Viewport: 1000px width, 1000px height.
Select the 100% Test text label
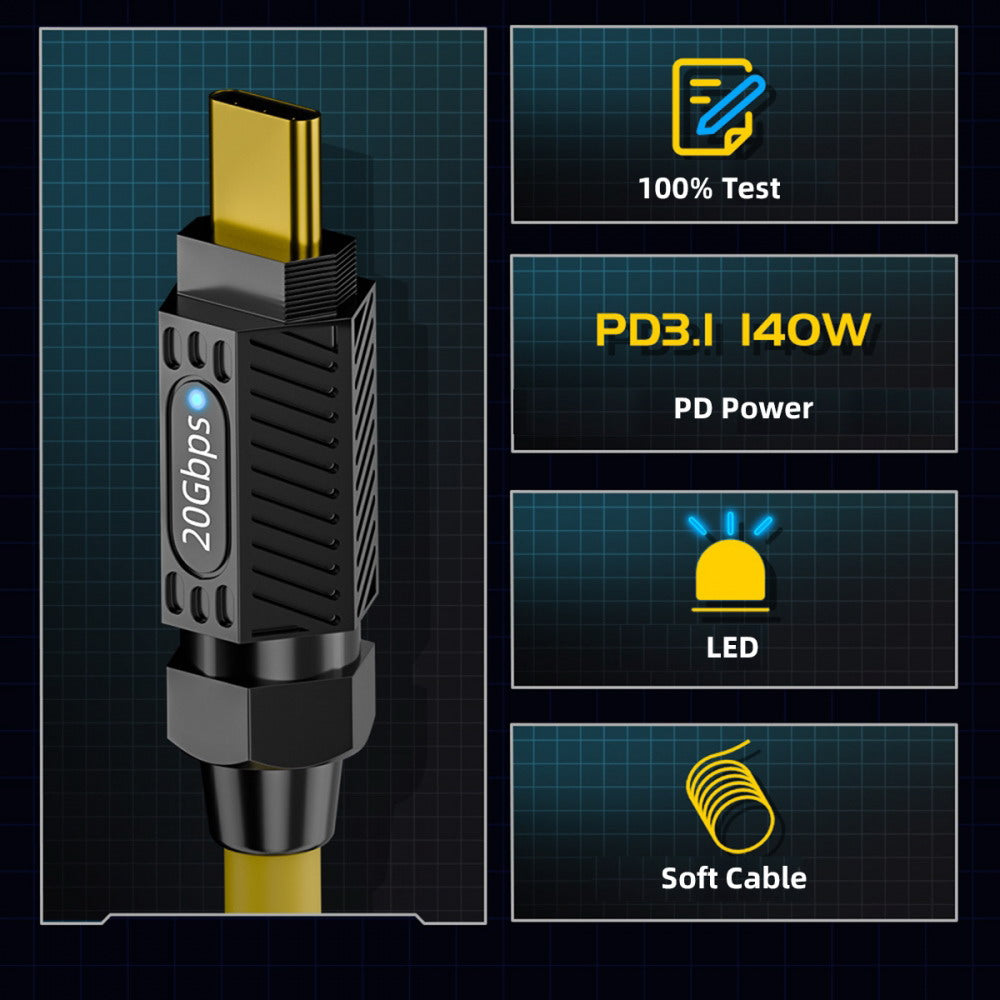click(709, 188)
